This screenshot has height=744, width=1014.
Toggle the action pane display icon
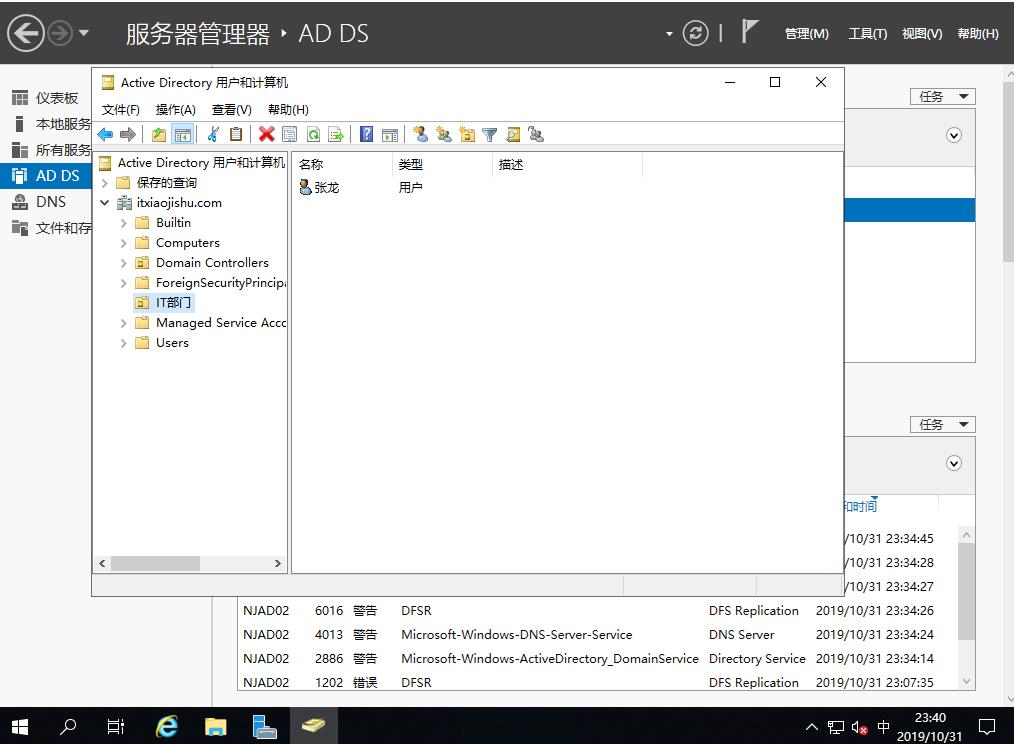click(x=390, y=134)
